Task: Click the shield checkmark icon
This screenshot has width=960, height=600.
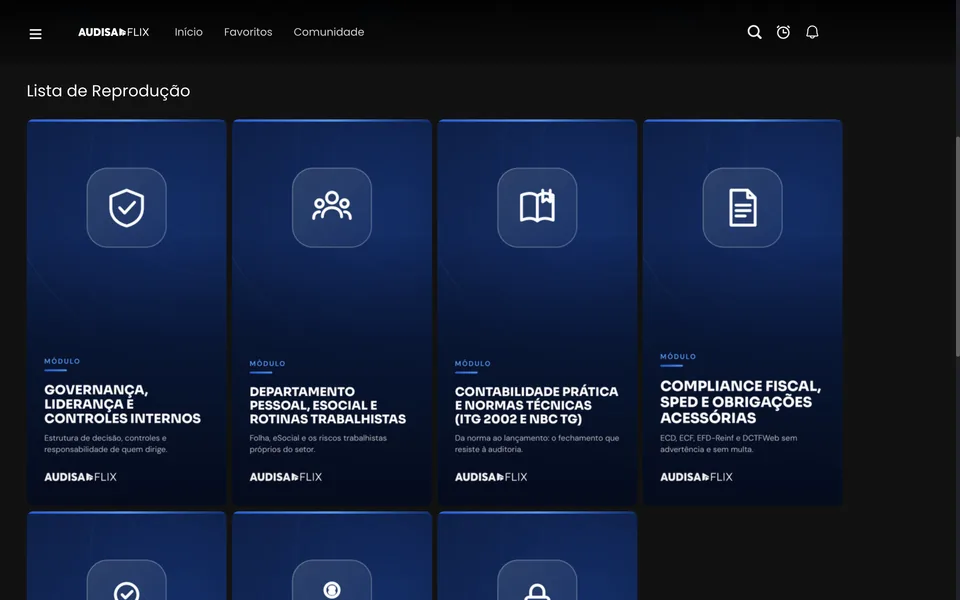Action: [127, 208]
